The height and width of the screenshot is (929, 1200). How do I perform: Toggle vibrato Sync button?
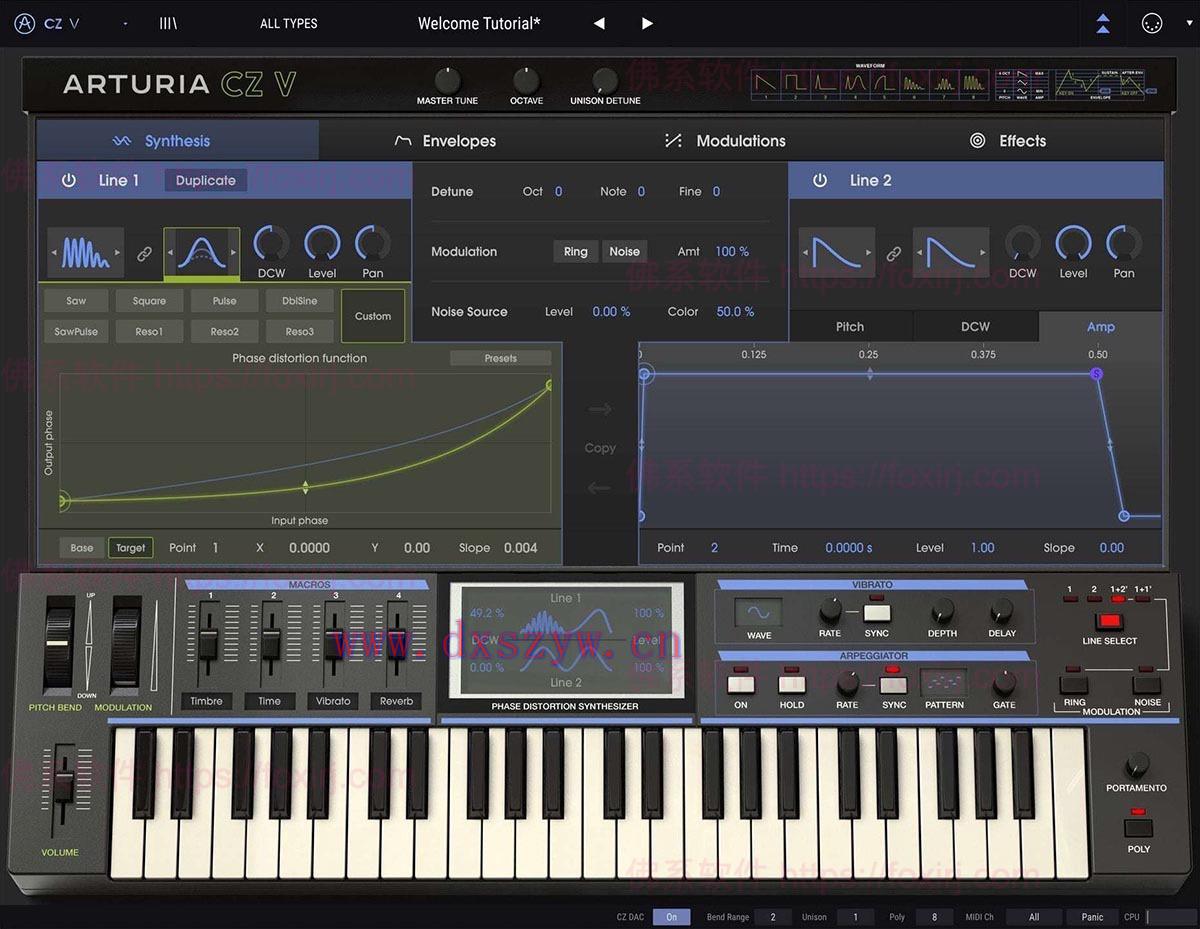pos(877,613)
